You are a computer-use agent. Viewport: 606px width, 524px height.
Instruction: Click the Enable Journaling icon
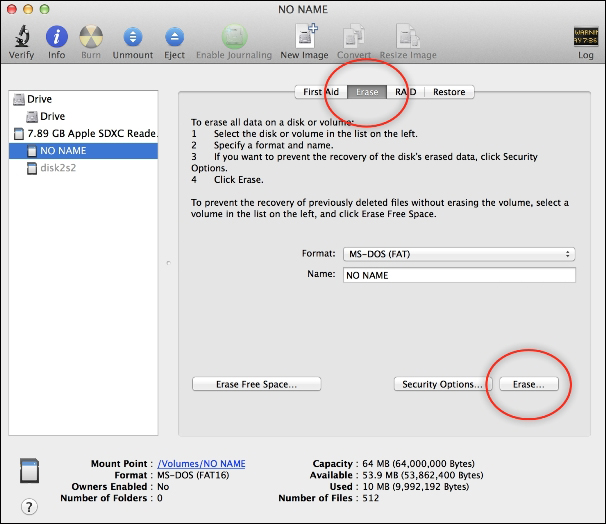coord(234,37)
